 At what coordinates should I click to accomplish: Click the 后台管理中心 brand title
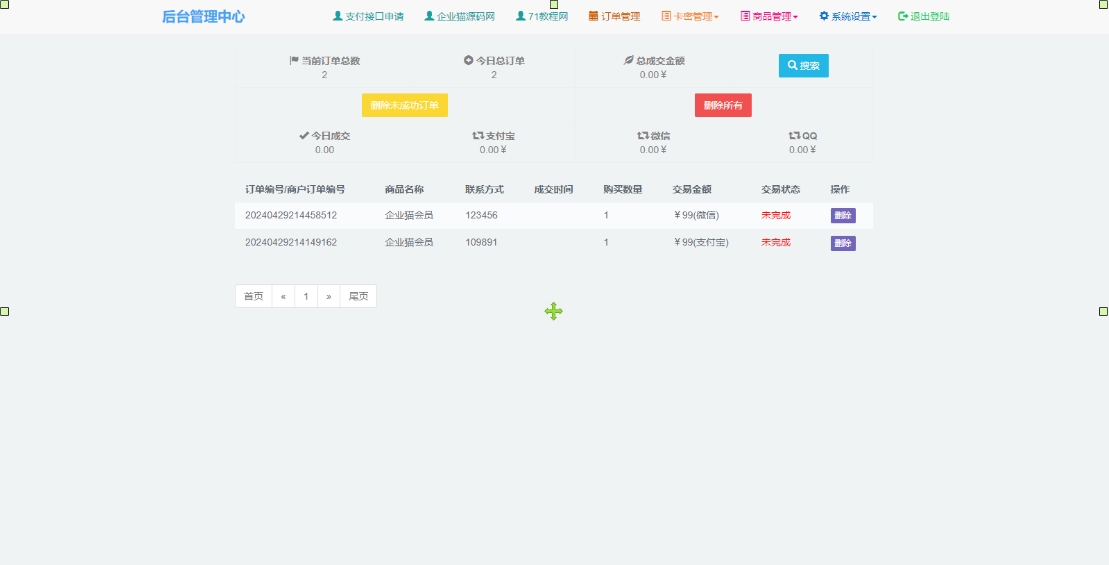click(203, 17)
